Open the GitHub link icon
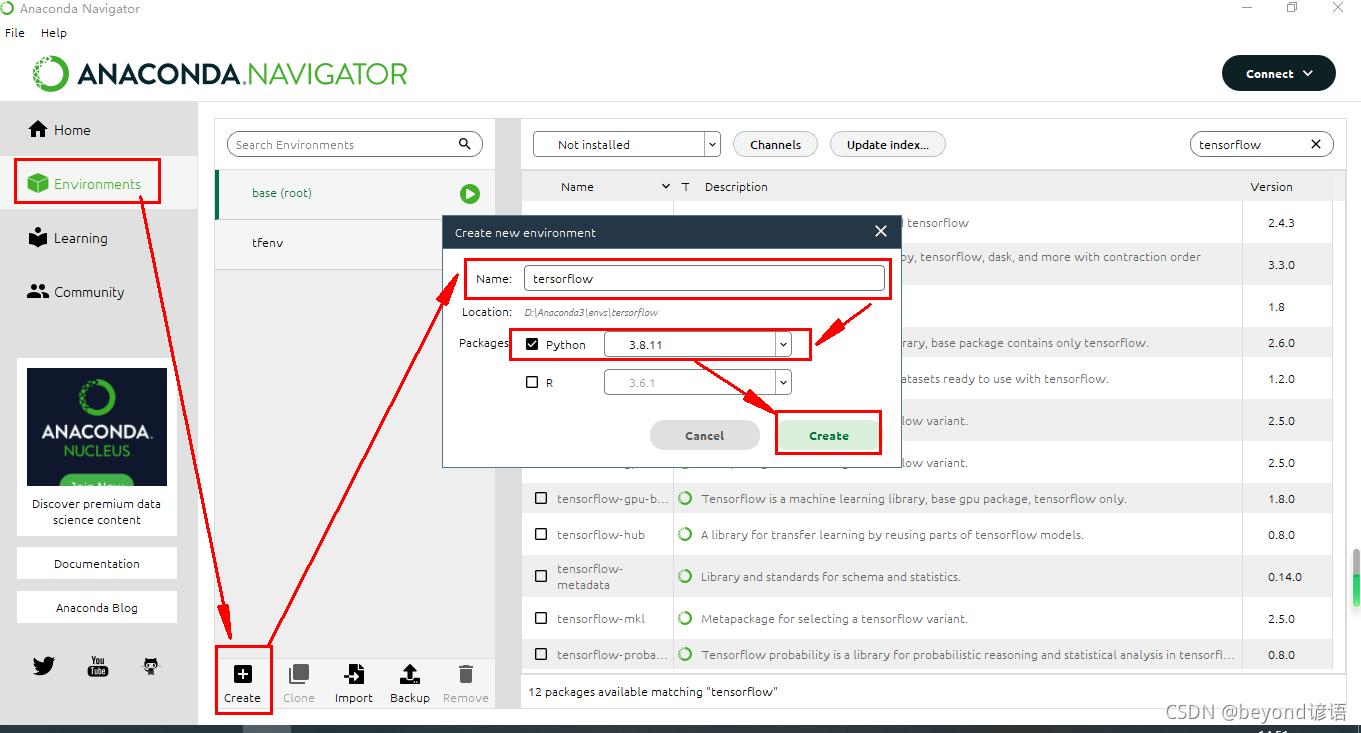 (x=151, y=666)
